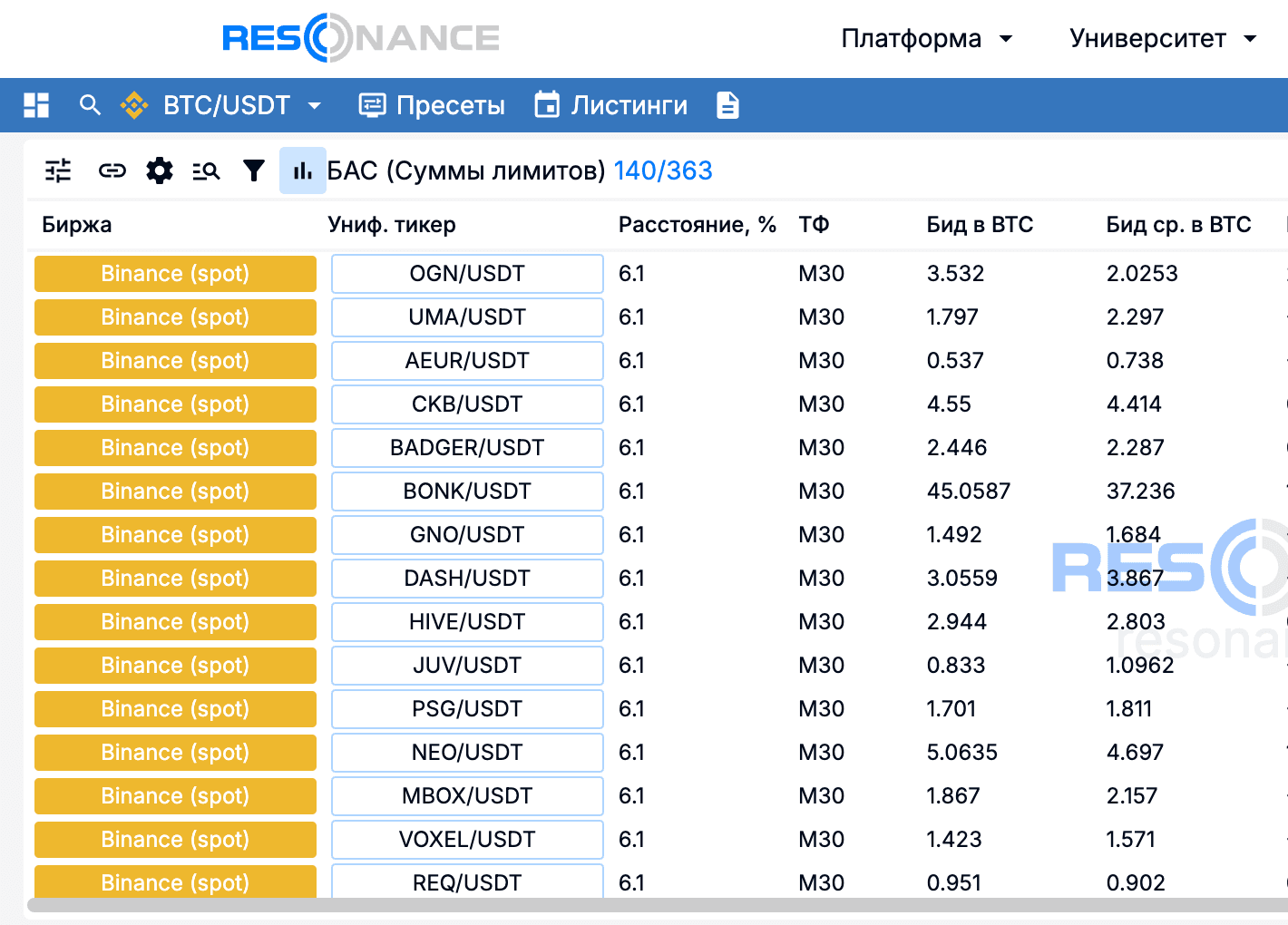Select average bid 2.157 in MBOX row

click(x=1132, y=796)
